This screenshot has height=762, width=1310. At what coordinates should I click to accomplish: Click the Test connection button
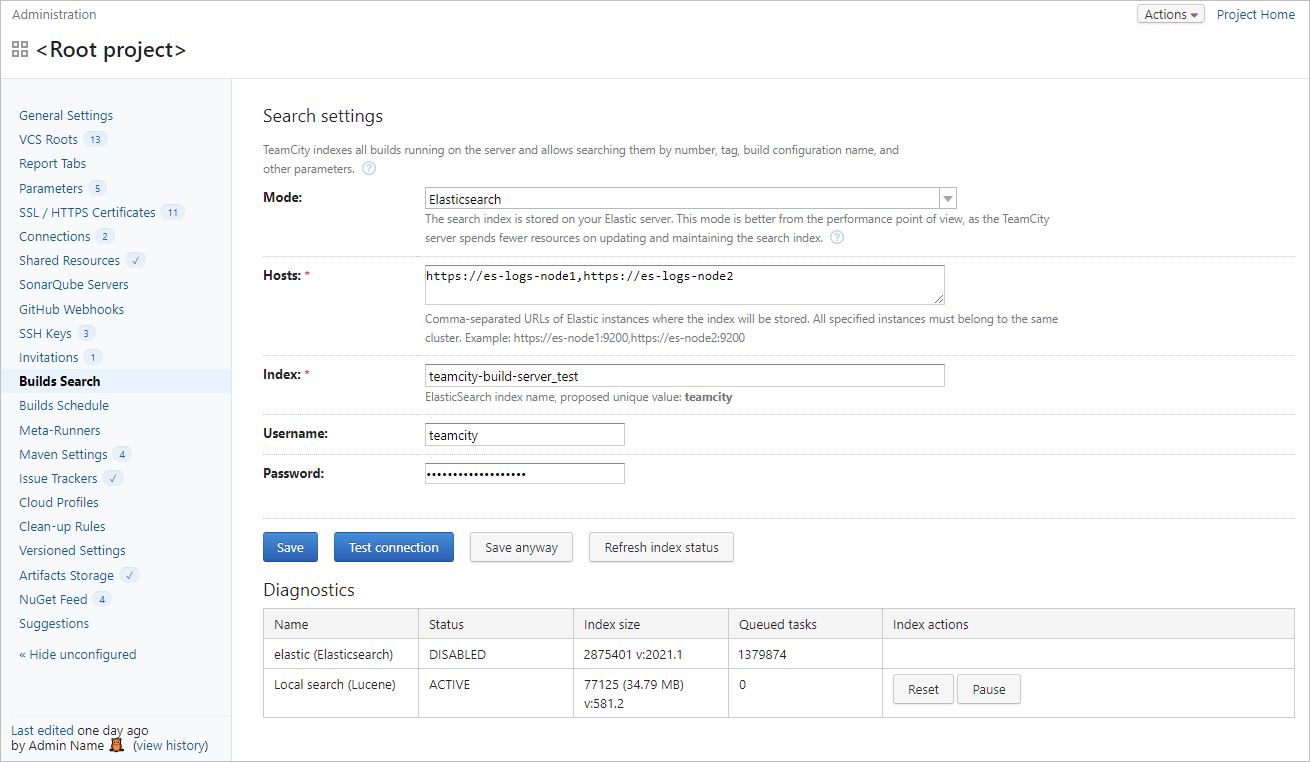click(393, 547)
